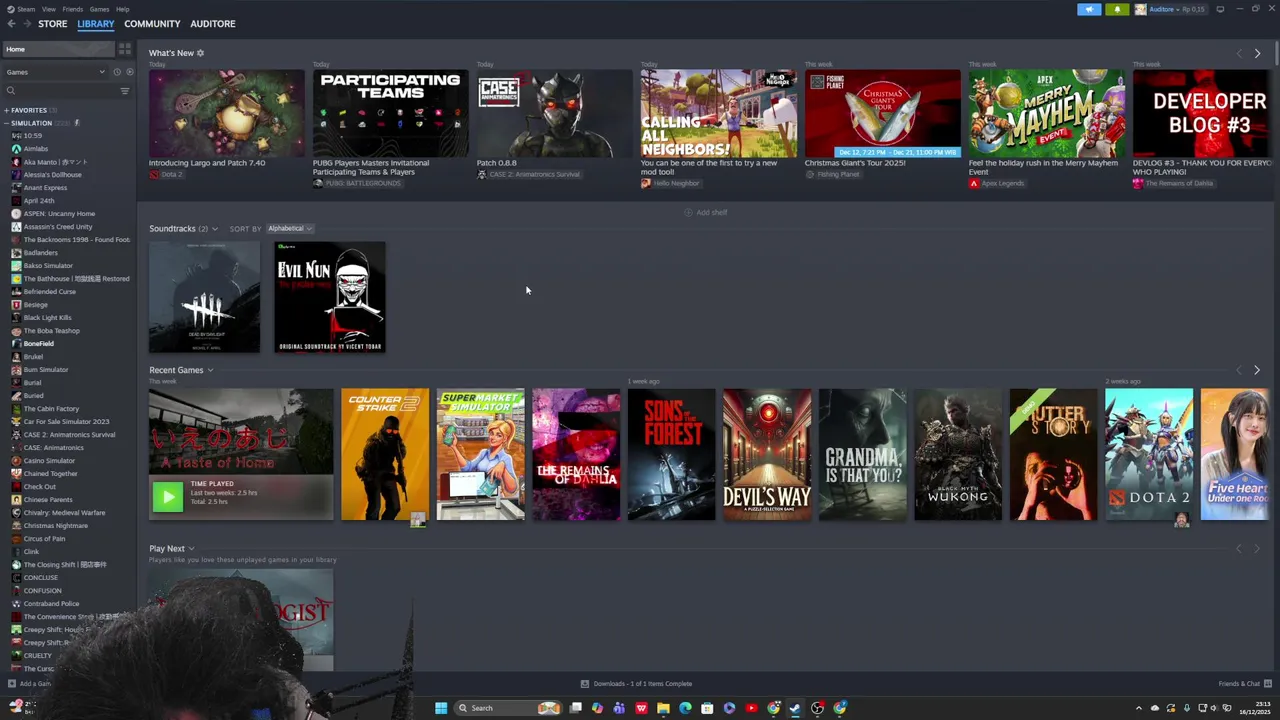Screen dimensions: 1280x720
Task: Open the Play Next shelf dropdown
Action: click(x=191, y=548)
